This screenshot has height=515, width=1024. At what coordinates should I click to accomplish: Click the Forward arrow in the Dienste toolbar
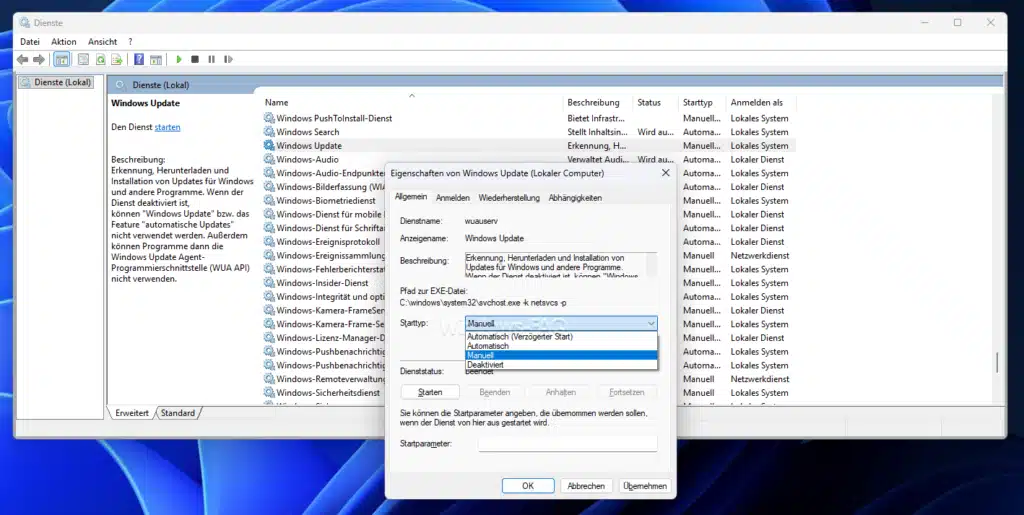(39, 59)
